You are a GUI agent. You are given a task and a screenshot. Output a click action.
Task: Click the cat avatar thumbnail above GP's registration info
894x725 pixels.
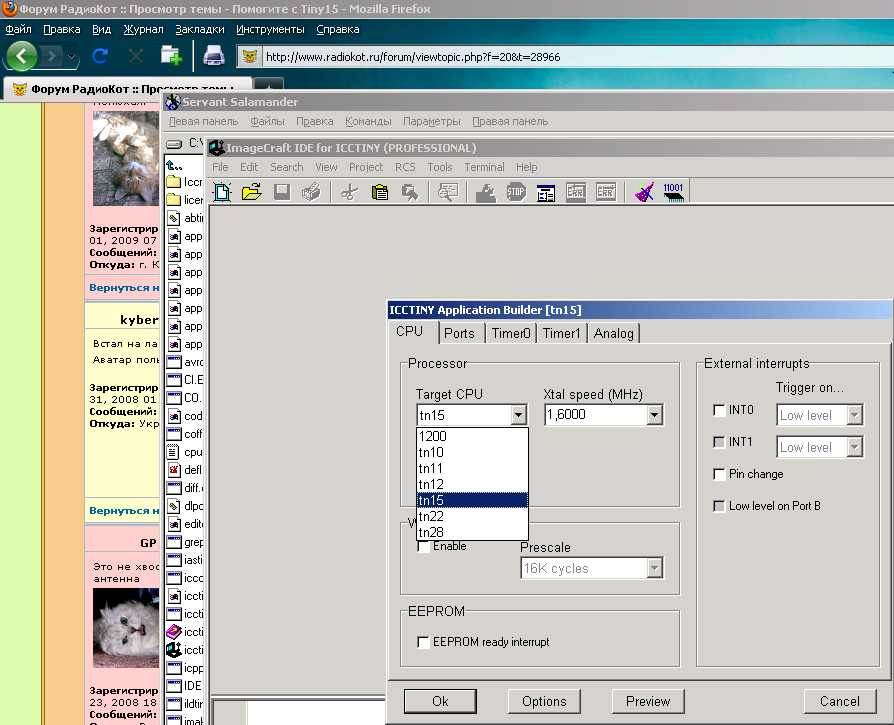(x=126, y=628)
